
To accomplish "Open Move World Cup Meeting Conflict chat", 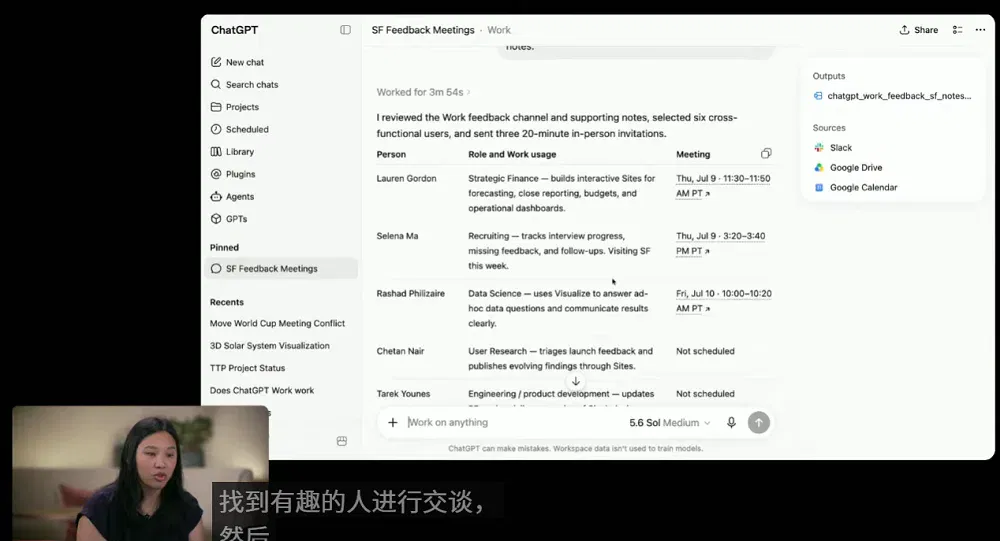I will coord(277,323).
